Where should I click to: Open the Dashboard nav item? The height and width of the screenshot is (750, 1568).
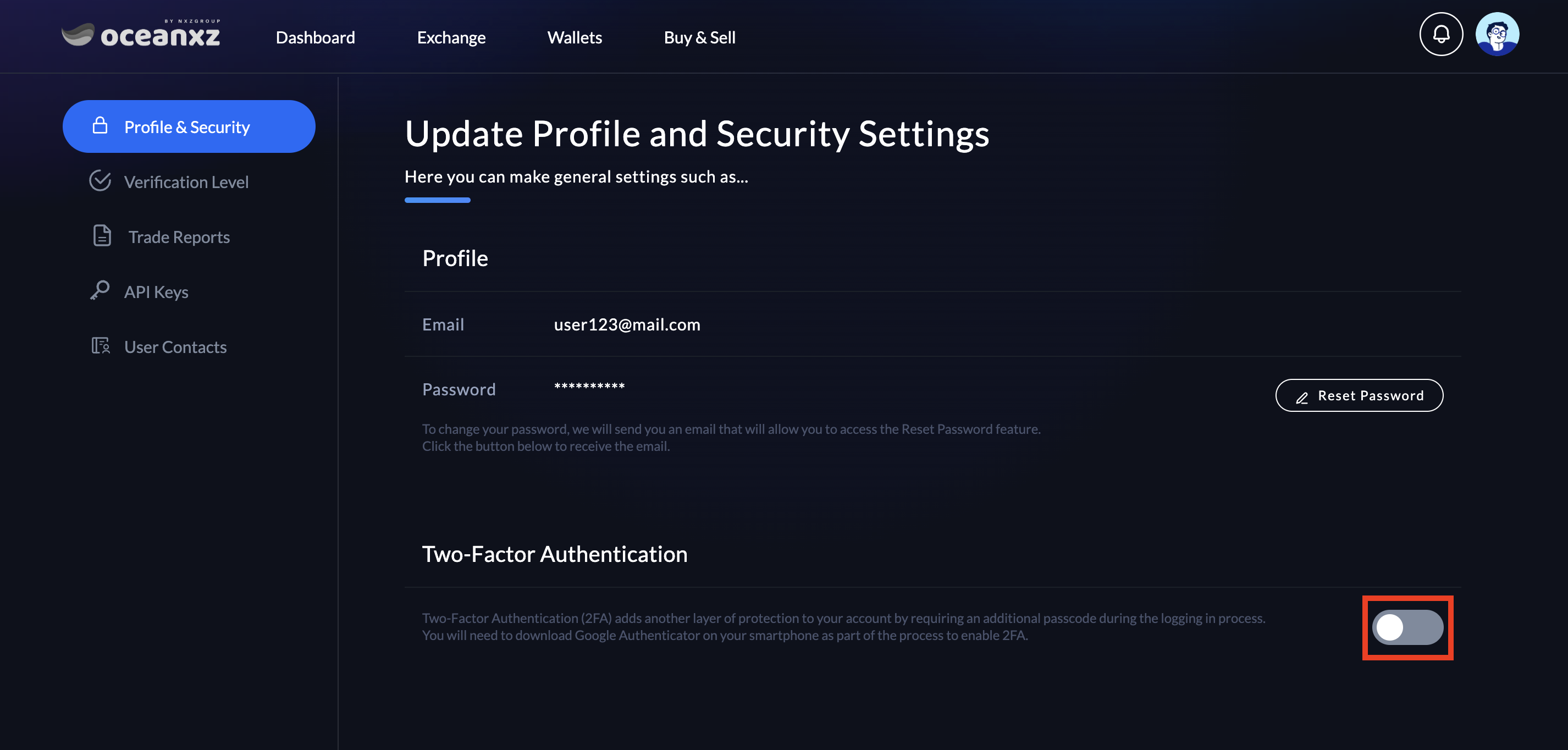(x=316, y=38)
